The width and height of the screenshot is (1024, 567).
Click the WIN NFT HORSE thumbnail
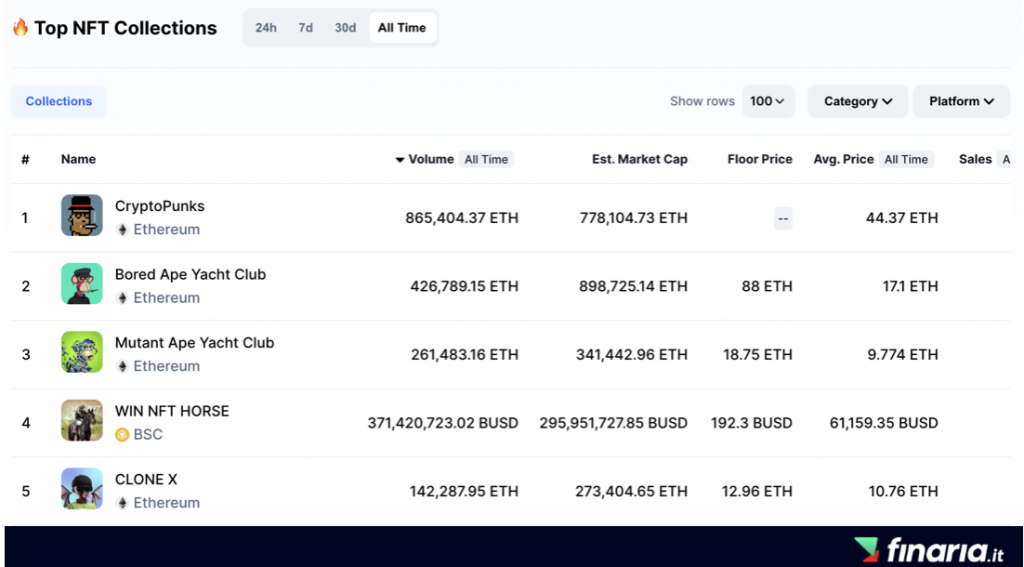coord(82,420)
